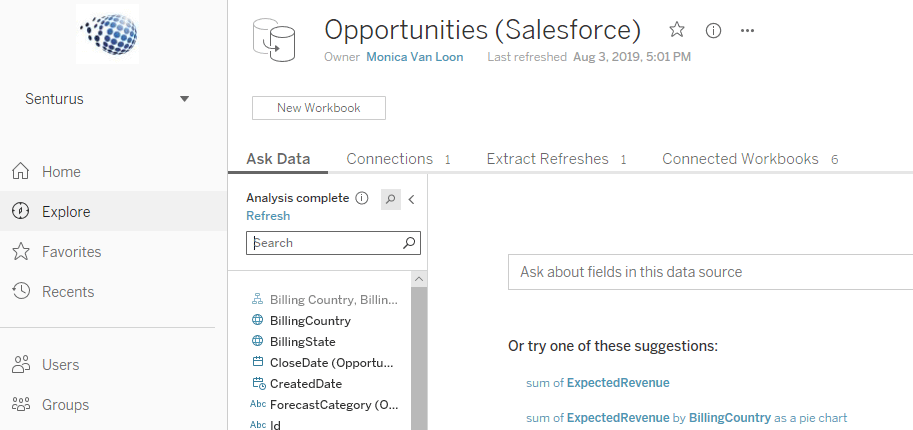Switch to the Connections tab

coord(389,159)
